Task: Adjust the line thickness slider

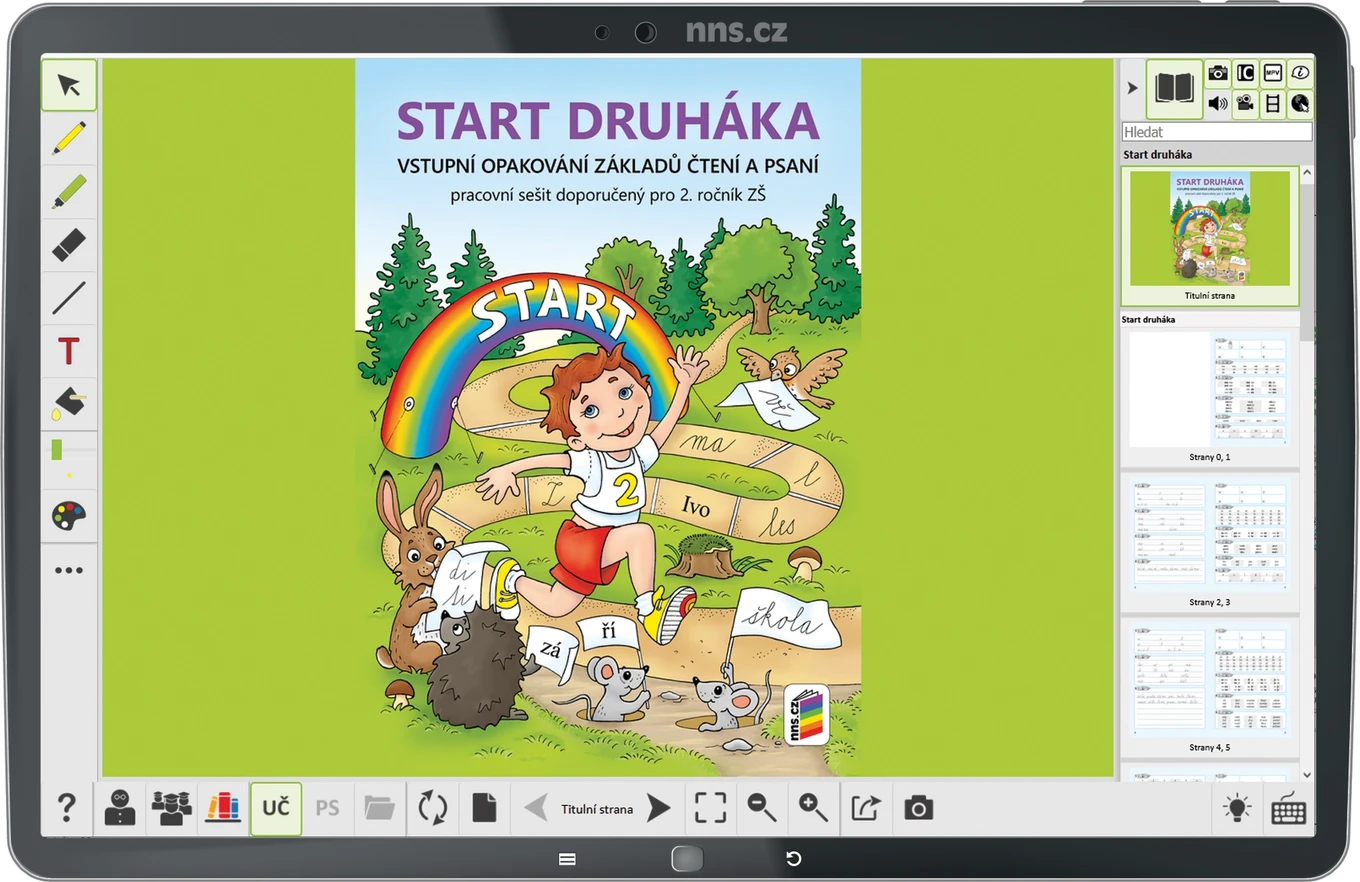Action: click(69, 458)
